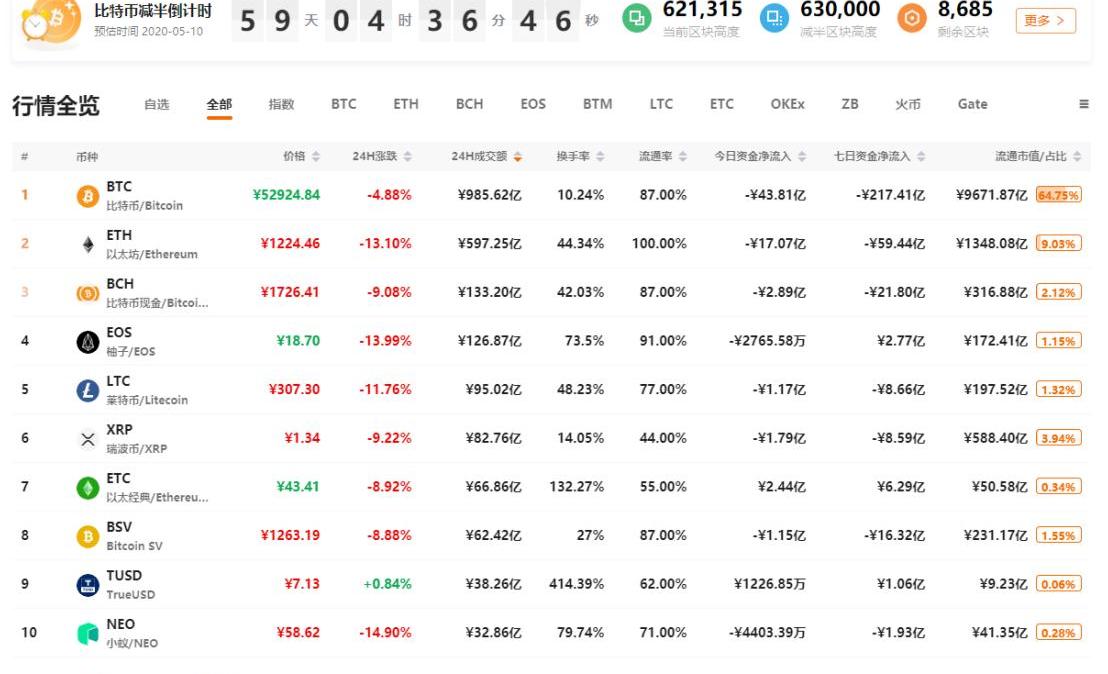This screenshot has height=674, width=1108.
Task: Switch to the 自选 tab
Action: (x=157, y=104)
